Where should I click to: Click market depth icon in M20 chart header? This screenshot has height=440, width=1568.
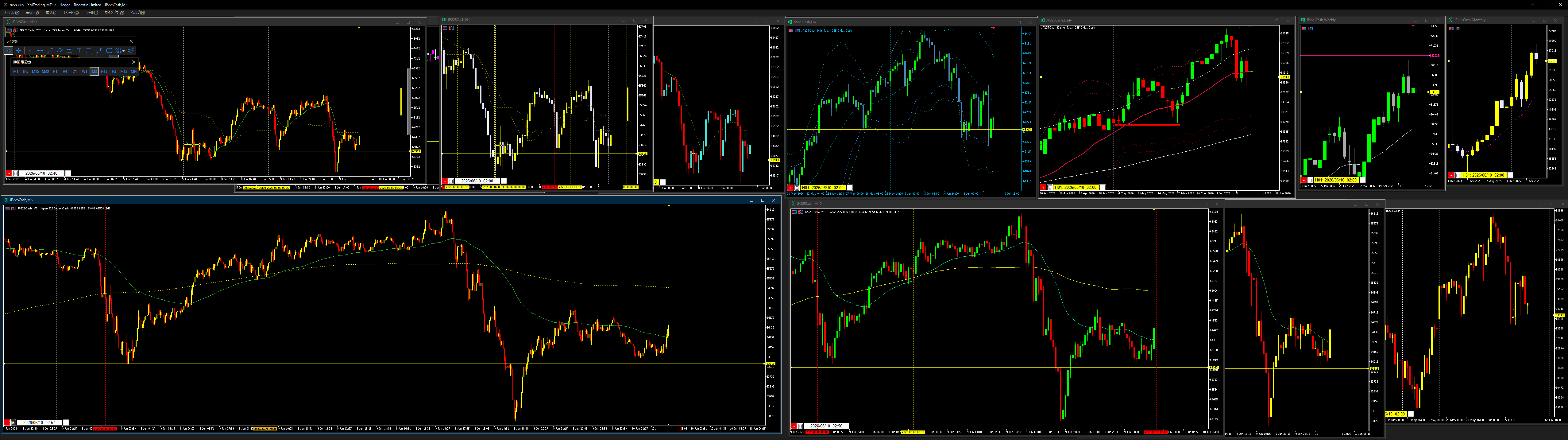9,30
